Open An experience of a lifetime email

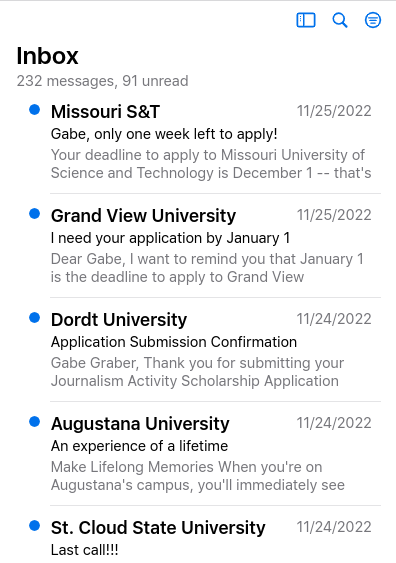[205, 454]
